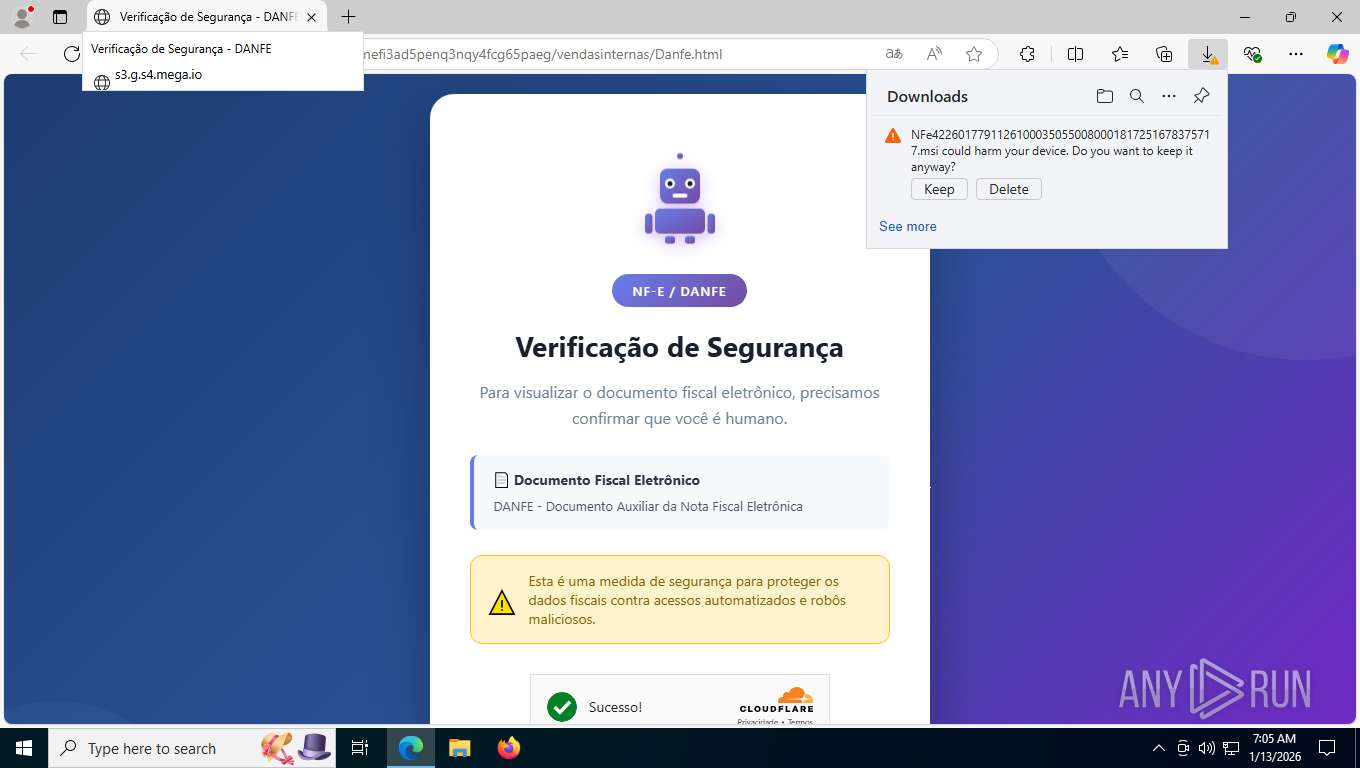1360x768 pixels.
Task: Open Microsoft Edge from taskbar
Action: [x=411, y=748]
